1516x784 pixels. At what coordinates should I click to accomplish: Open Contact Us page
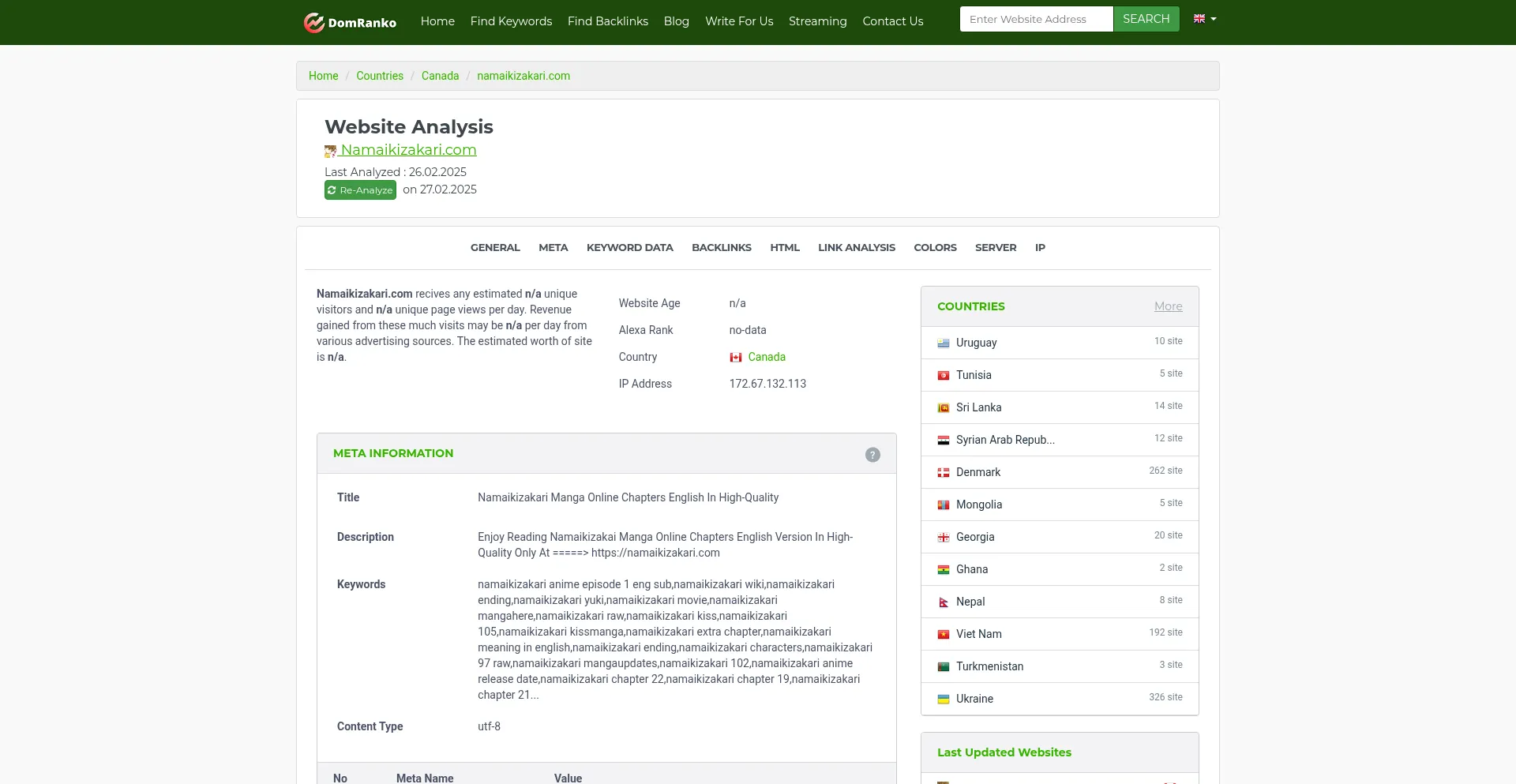[x=893, y=21]
